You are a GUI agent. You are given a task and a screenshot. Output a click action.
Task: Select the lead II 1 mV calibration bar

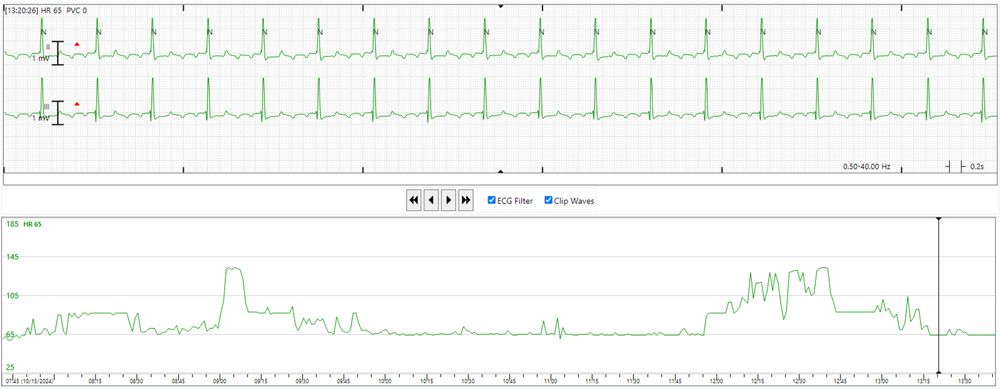58,53
